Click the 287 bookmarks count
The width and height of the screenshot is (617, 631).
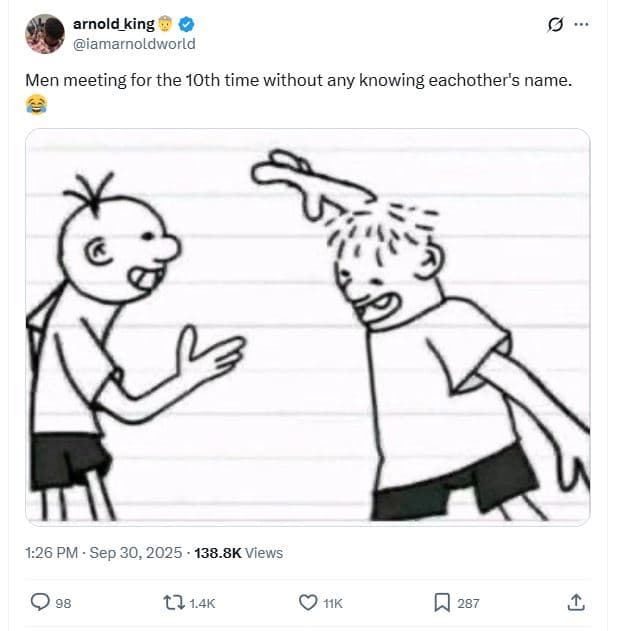[x=468, y=603]
